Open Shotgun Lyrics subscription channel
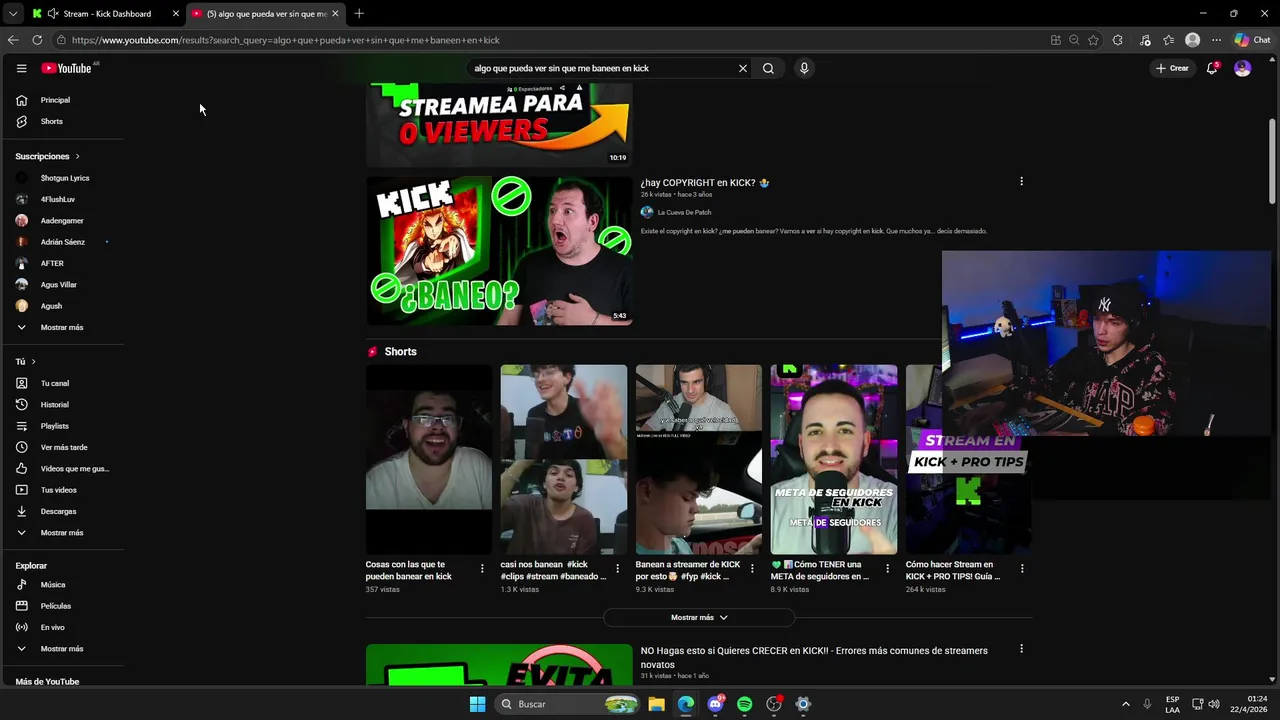This screenshot has height=720, width=1280. [63, 178]
